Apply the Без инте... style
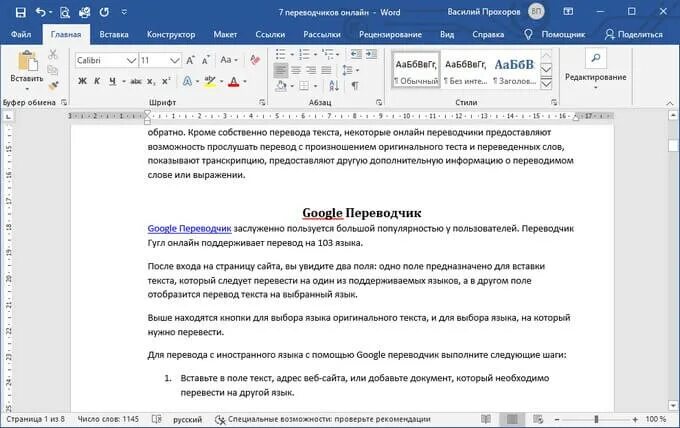 tap(466, 70)
